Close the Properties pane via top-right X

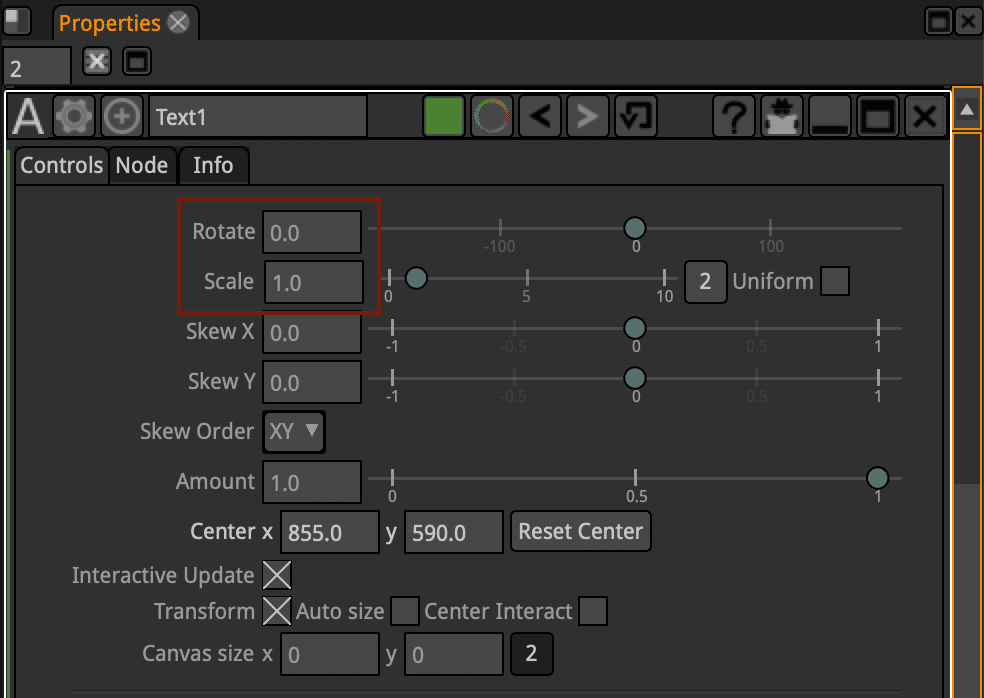coord(969,22)
